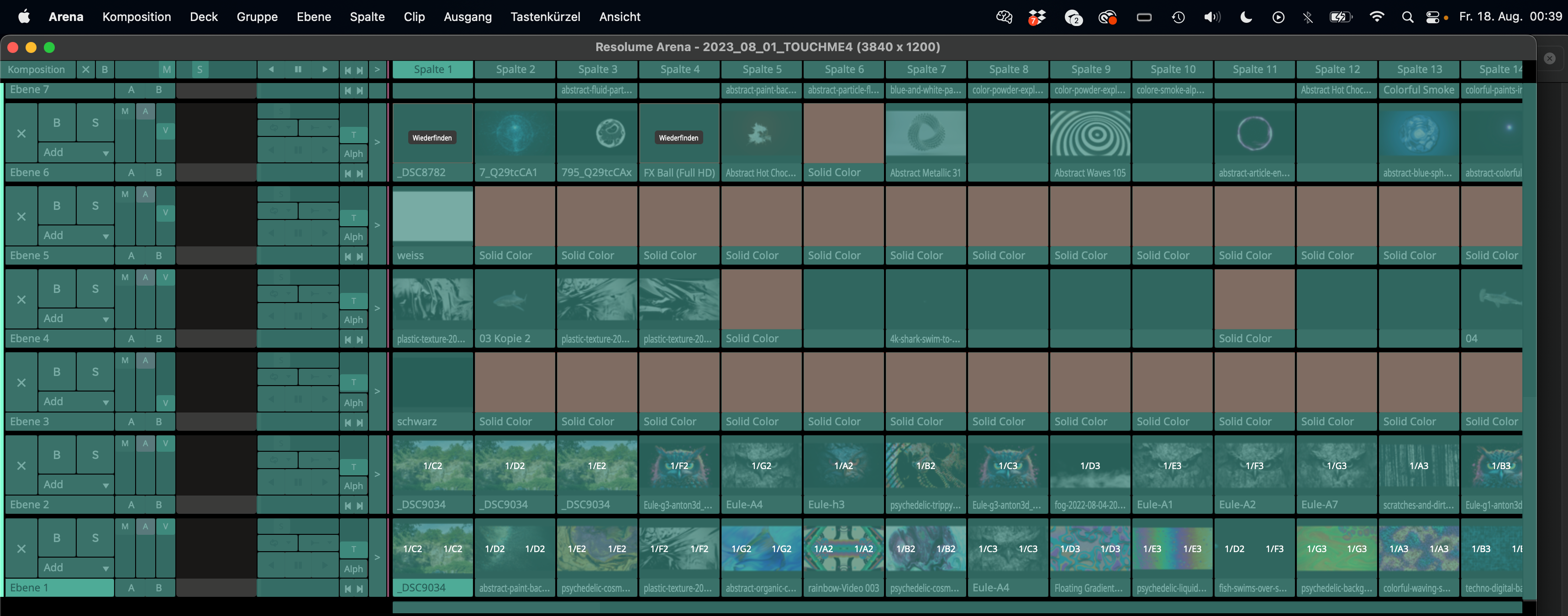Open the Add blend dropdown on Ebene 4
The width and height of the screenshot is (1568, 616).
click(x=75, y=318)
